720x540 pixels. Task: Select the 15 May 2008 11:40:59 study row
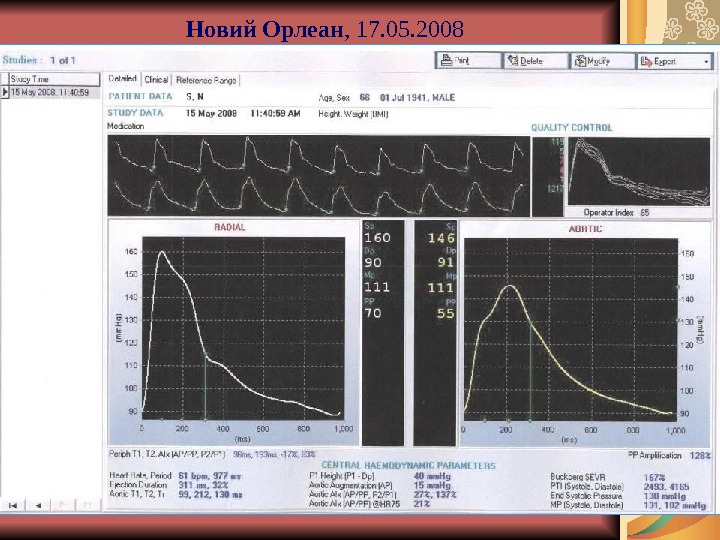tap(54, 92)
